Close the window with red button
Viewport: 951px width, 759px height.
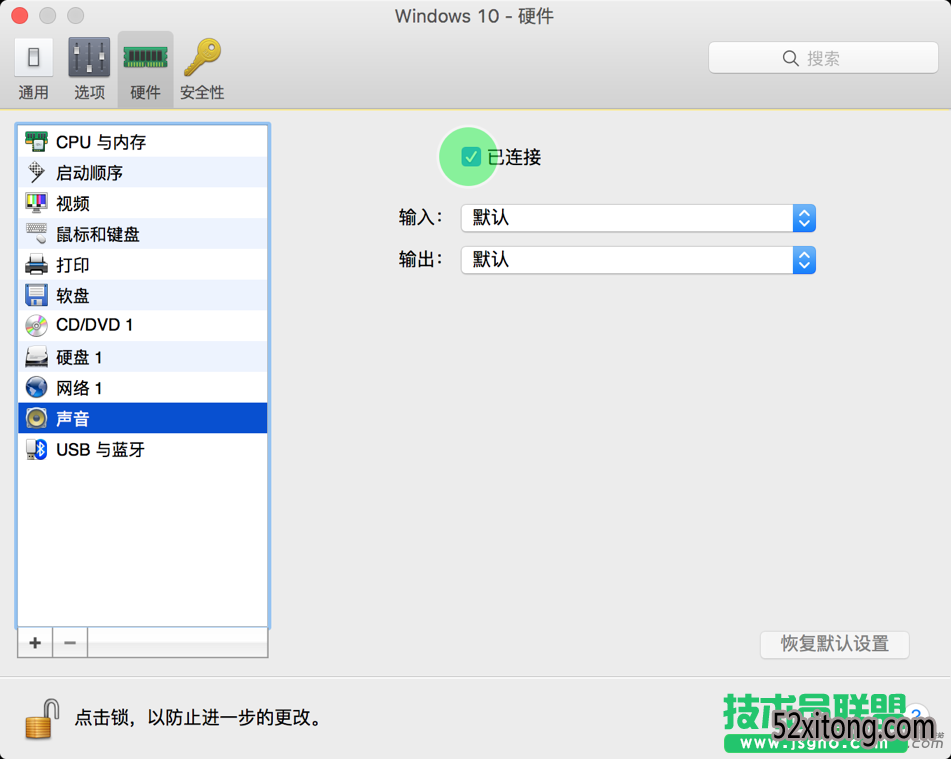coord(19,15)
